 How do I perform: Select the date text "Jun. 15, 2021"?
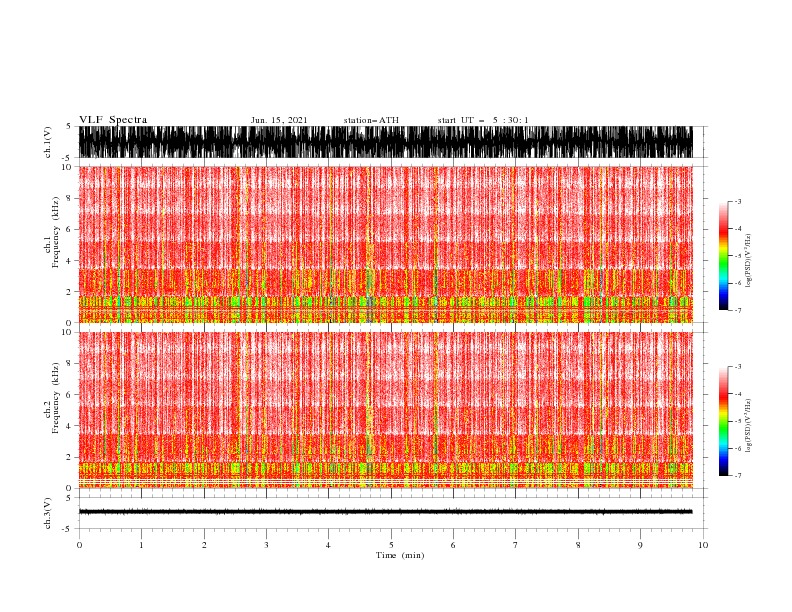pos(279,120)
